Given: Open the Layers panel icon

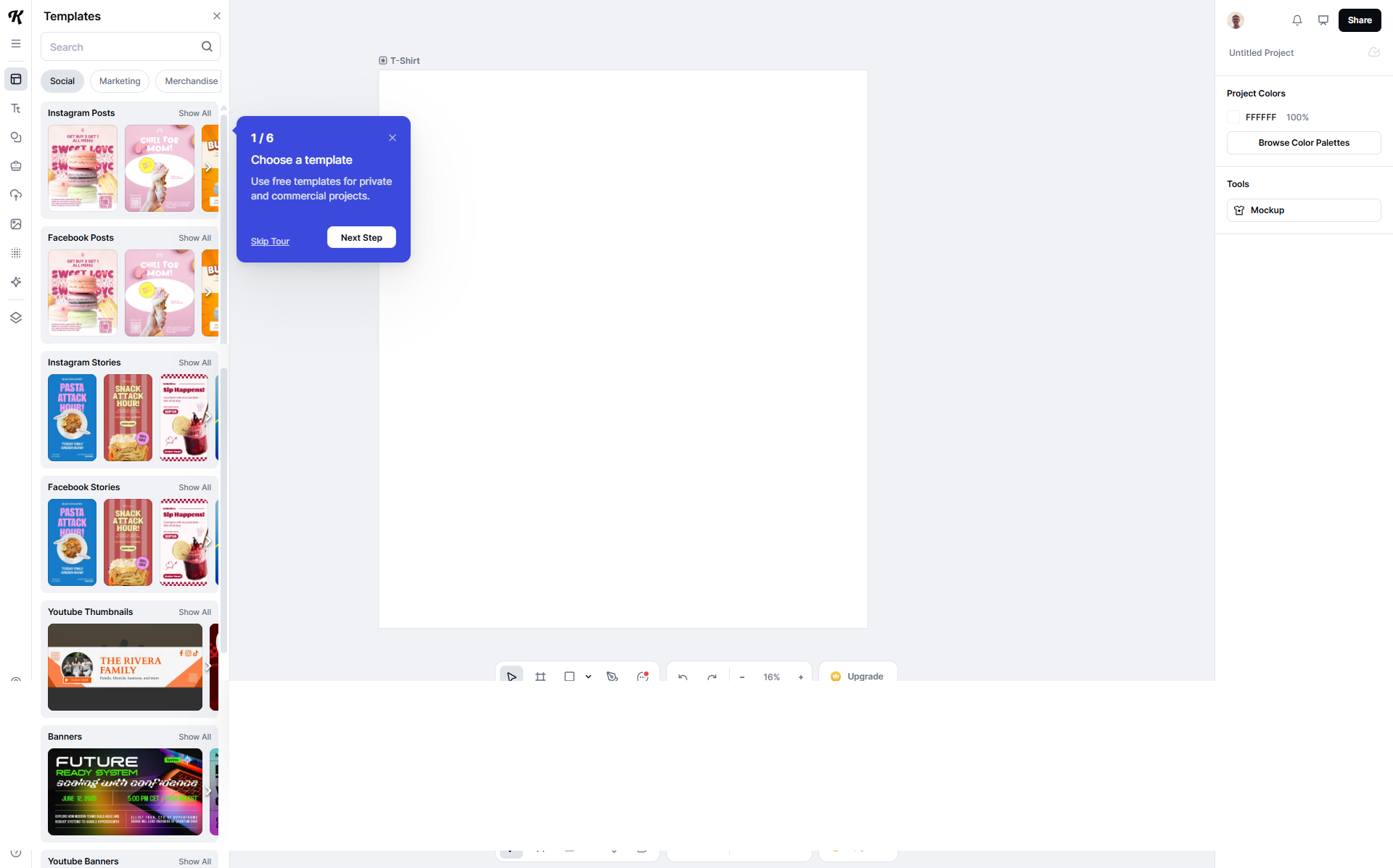Looking at the screenshot, I should 16,318.
